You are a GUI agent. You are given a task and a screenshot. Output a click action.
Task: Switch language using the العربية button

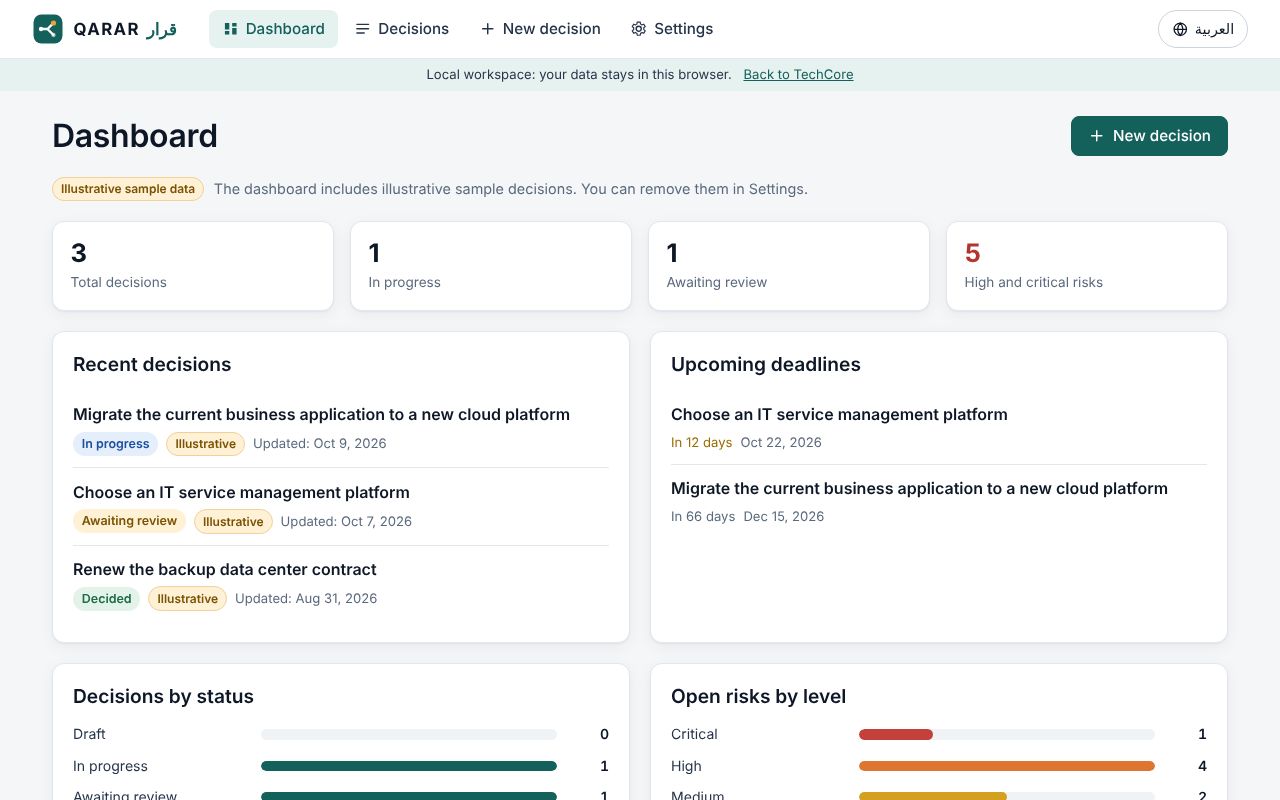point(1203,29)
